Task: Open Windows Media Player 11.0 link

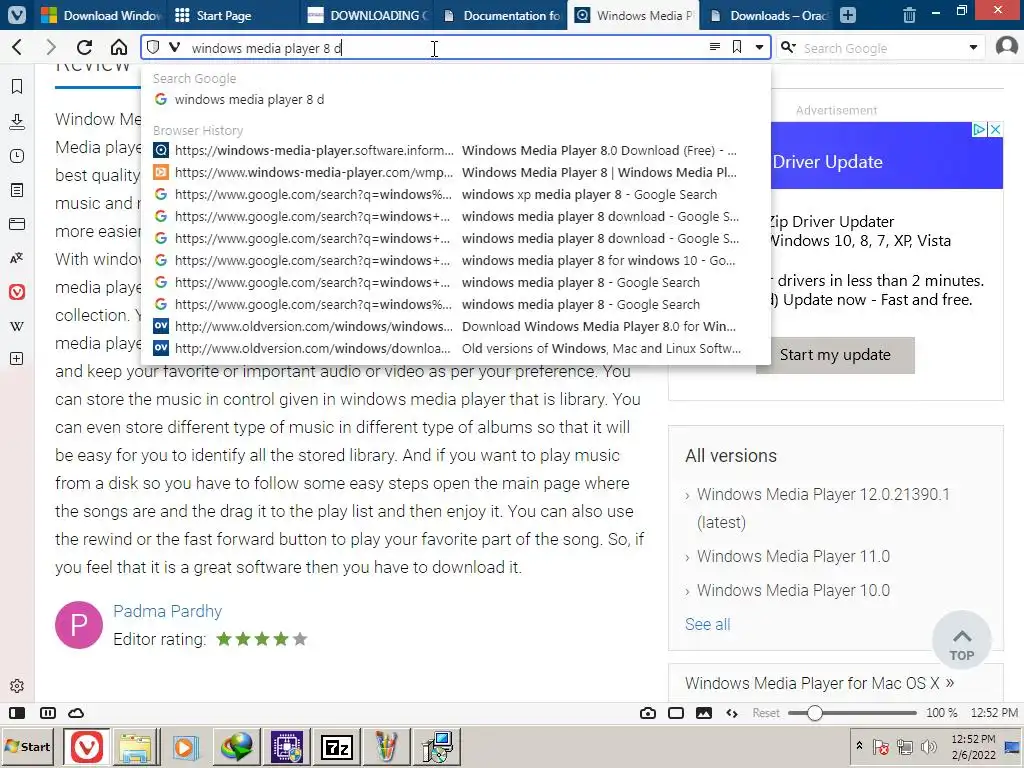Action: [x=793, y=556]
